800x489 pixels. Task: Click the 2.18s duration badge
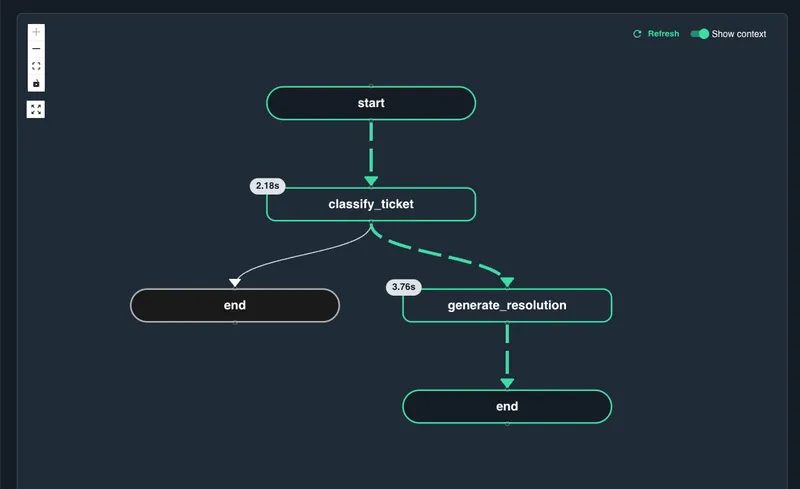tap(267, 186)
